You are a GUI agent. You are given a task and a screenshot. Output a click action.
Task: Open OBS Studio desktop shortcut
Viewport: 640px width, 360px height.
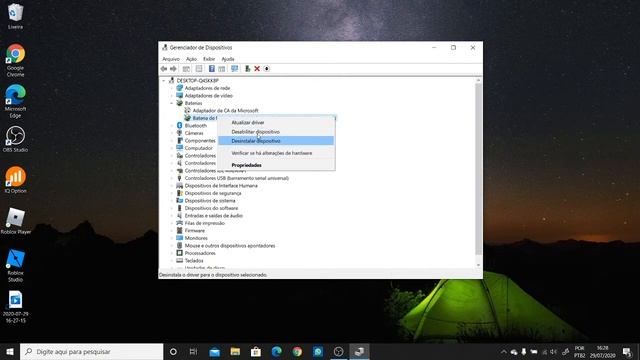click(15, 139)
